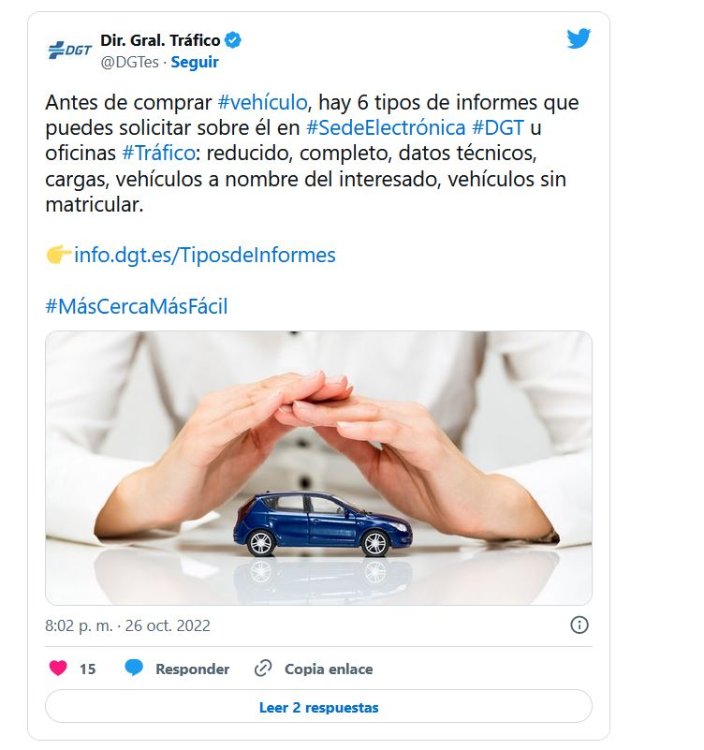Open the info.dgt.es/TiposdeInformes link
This screenshot has width=704, height=750.
point(205,255)
